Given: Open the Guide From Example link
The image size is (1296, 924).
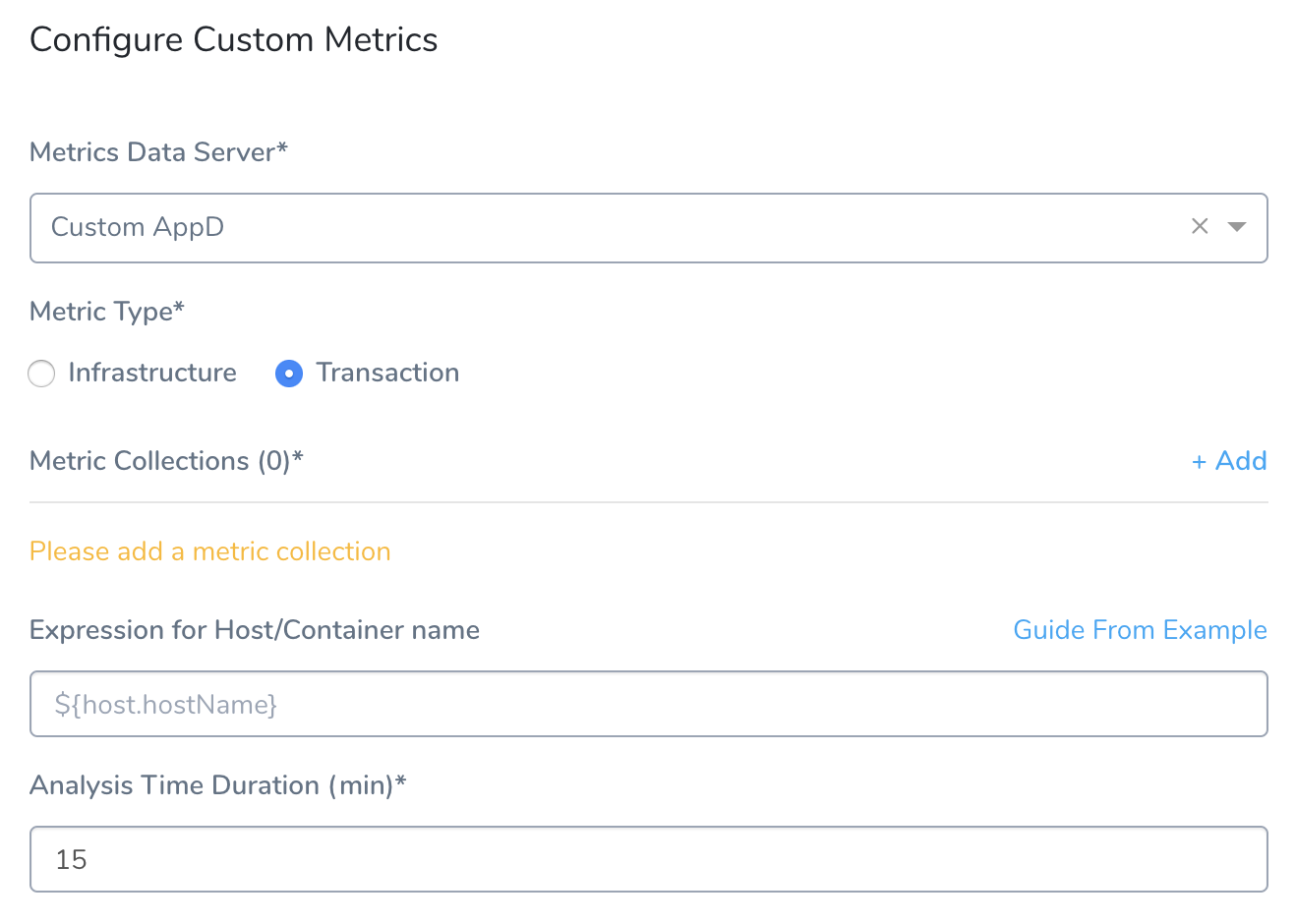Looking at the screenshot, I should pyautogui.click(x=1140, y=630).
